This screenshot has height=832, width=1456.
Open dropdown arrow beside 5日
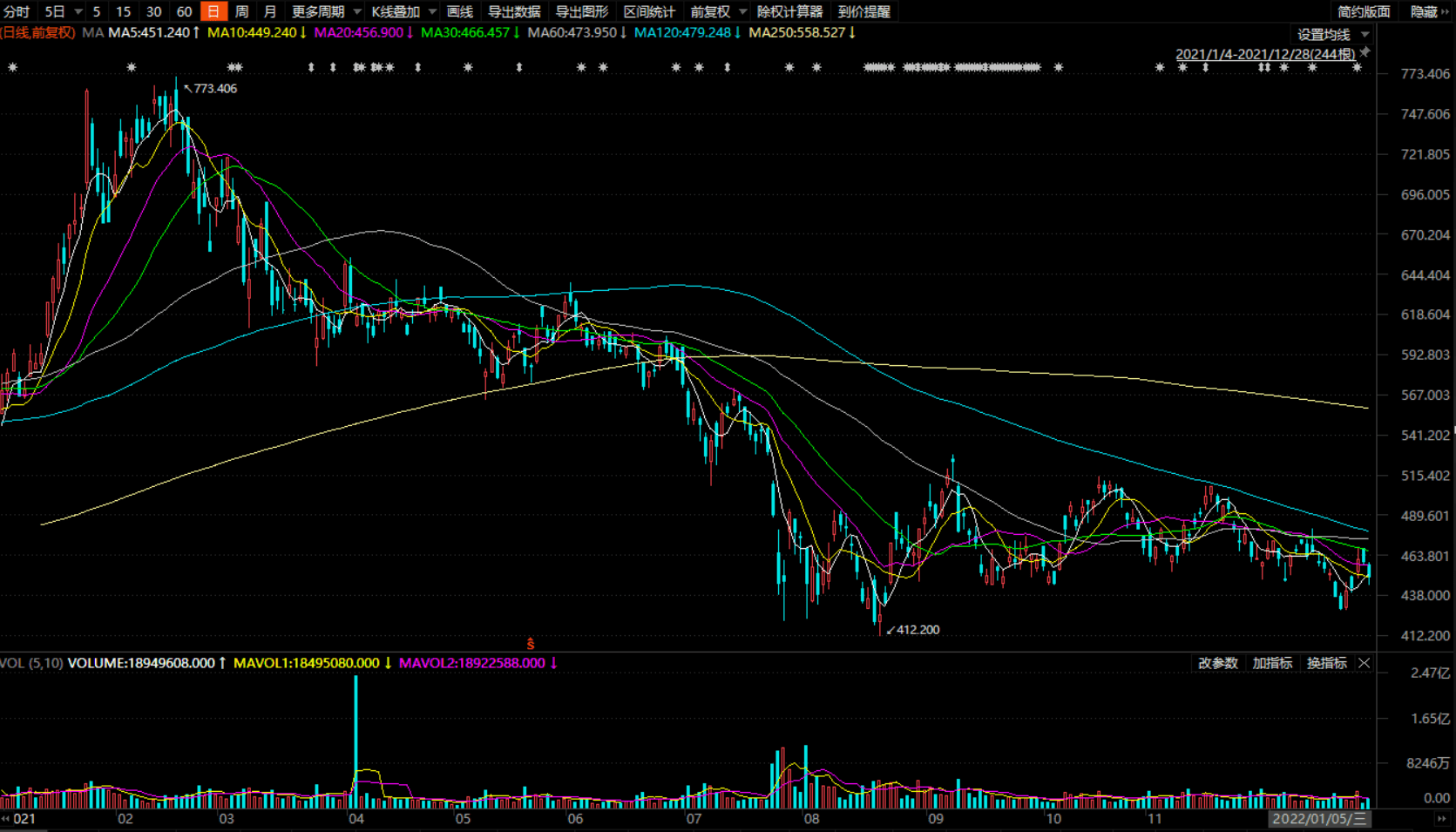pos(78,11)
